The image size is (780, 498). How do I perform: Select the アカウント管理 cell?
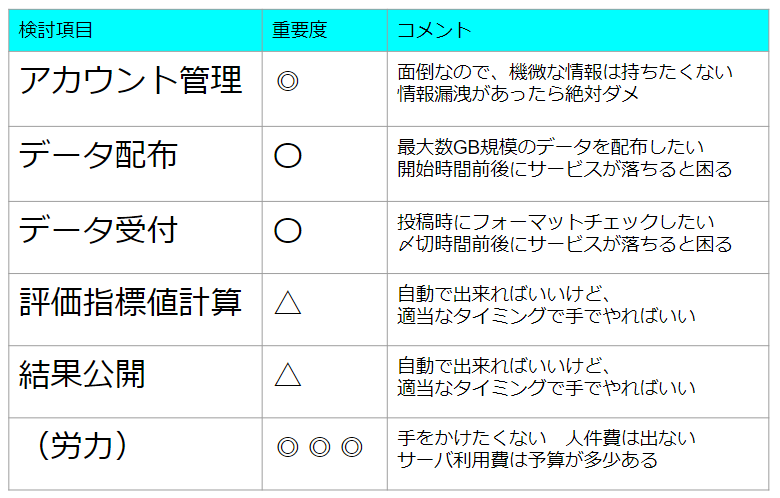pos(131,81)
